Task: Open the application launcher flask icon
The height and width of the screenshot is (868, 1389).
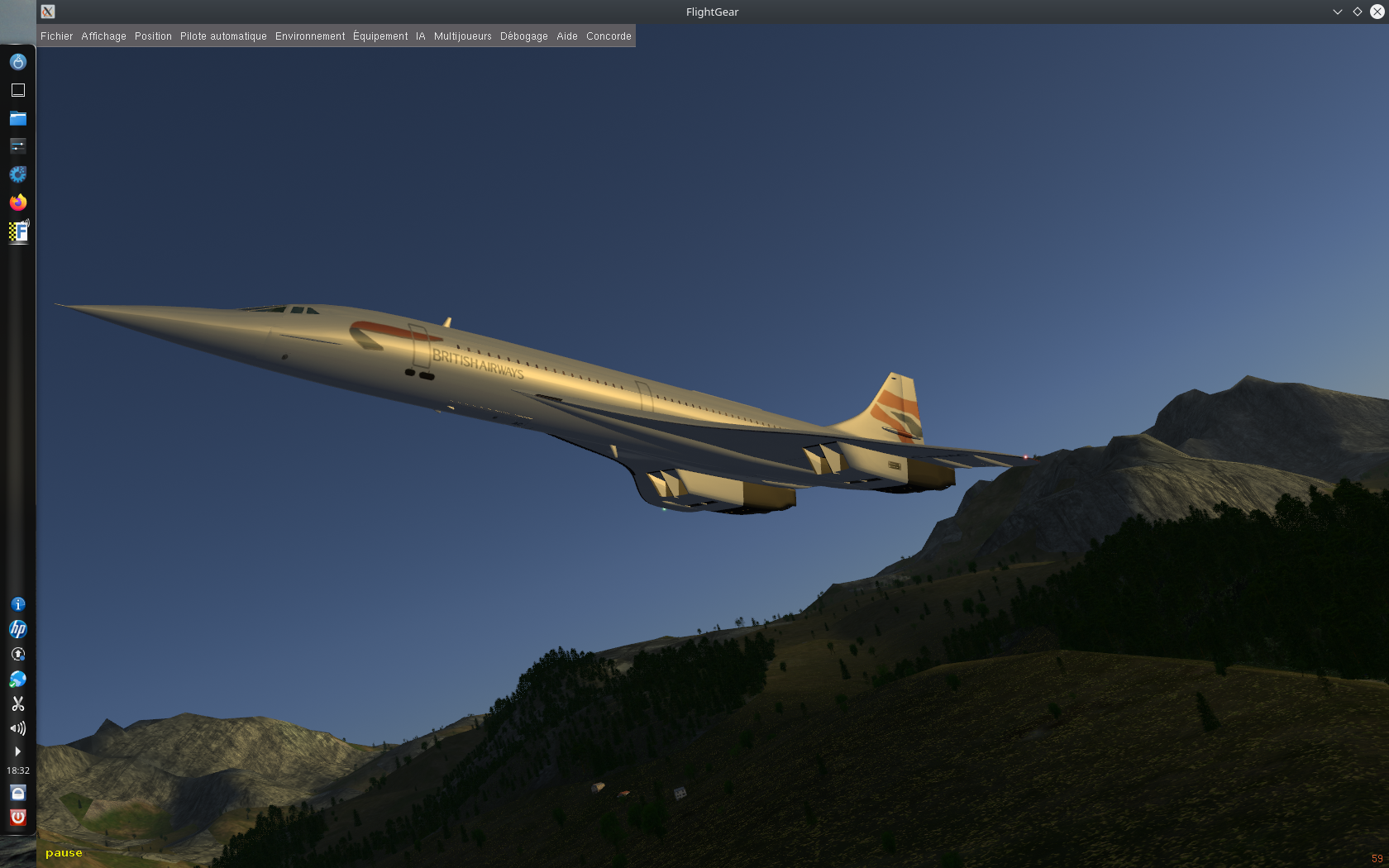Action: tap(18, 62)
